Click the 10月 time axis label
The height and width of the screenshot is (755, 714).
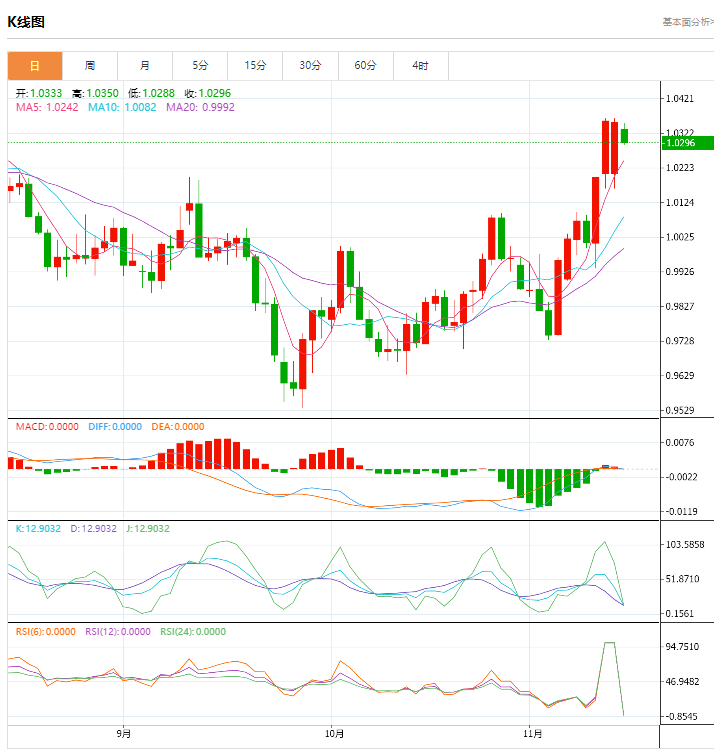335,734
